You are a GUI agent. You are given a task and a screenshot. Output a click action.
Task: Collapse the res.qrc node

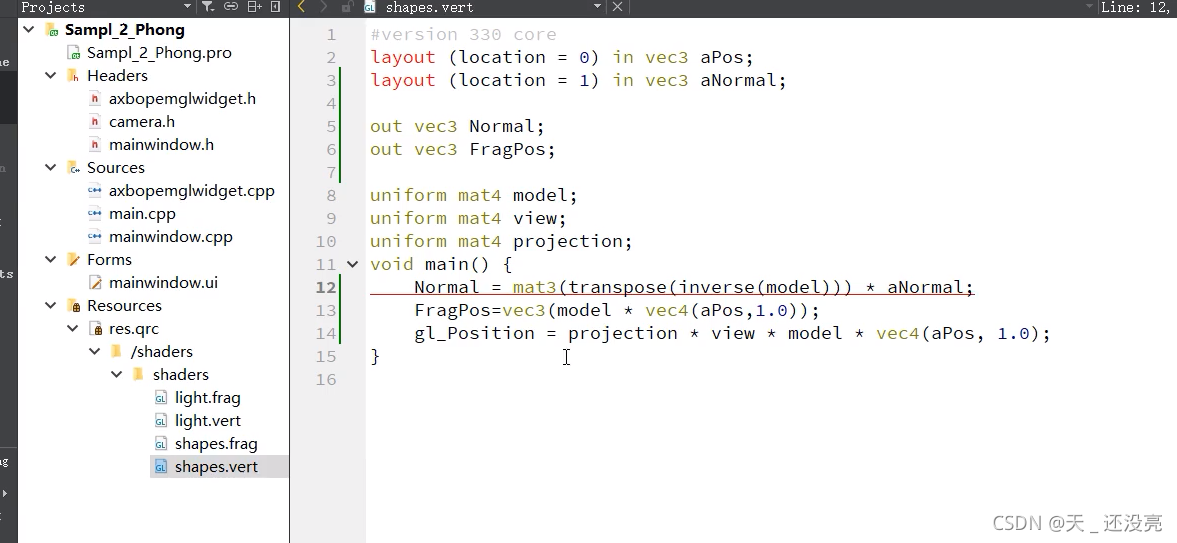73,328
